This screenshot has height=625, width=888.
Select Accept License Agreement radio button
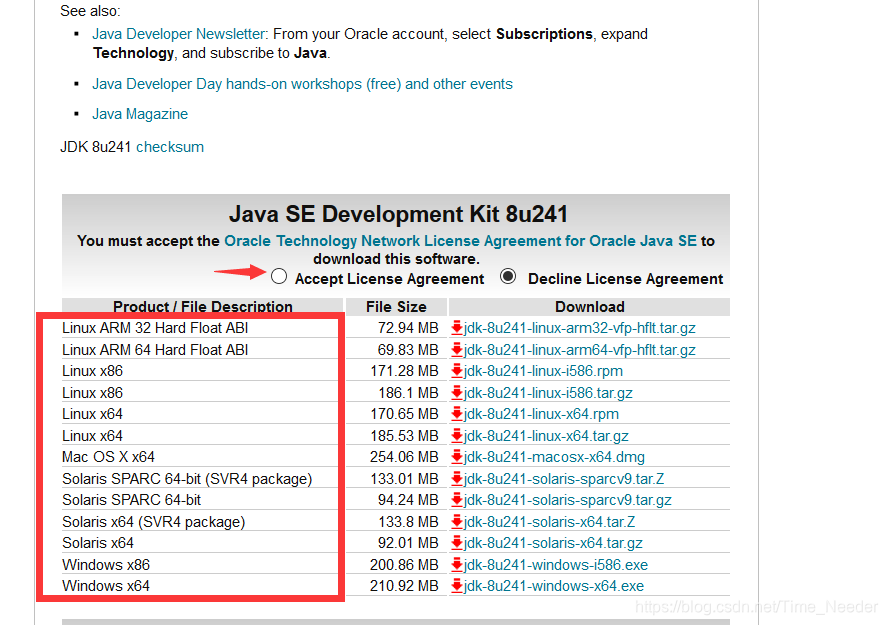(279, 277)
